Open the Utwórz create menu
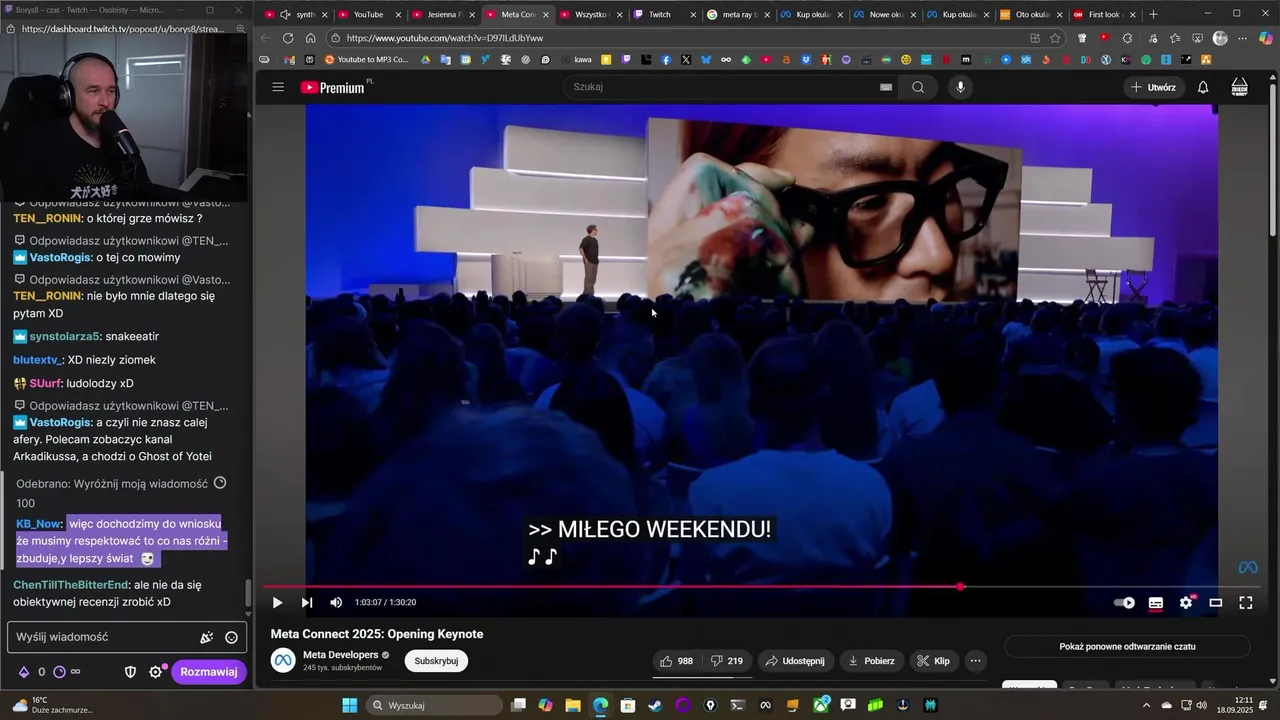1280x720 pixels. [1153, 87]
